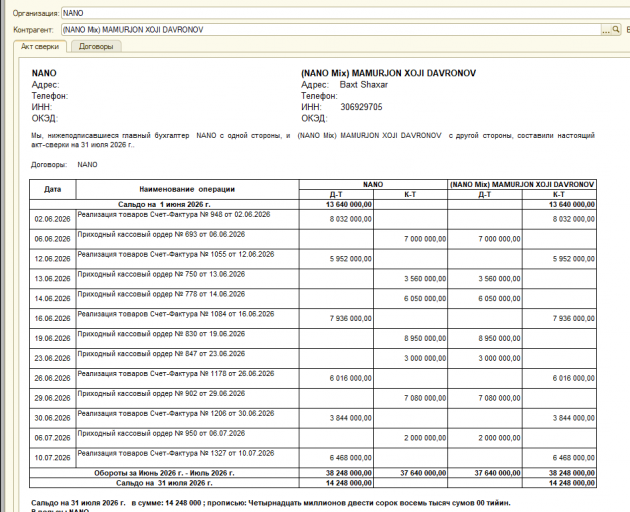Select the Сальдо на 31 июля 2026 г. row label
The image size is (630, 512).
point(164,483)
